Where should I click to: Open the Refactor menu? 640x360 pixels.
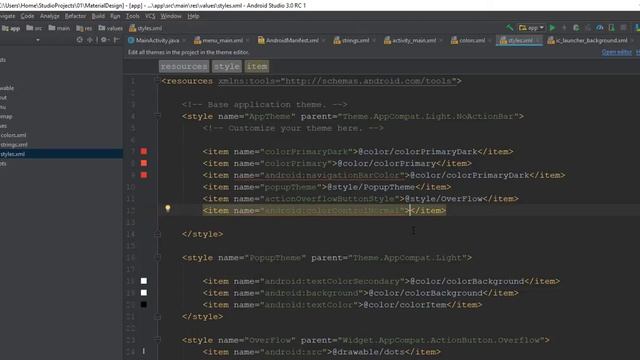(x=76, y=16)
